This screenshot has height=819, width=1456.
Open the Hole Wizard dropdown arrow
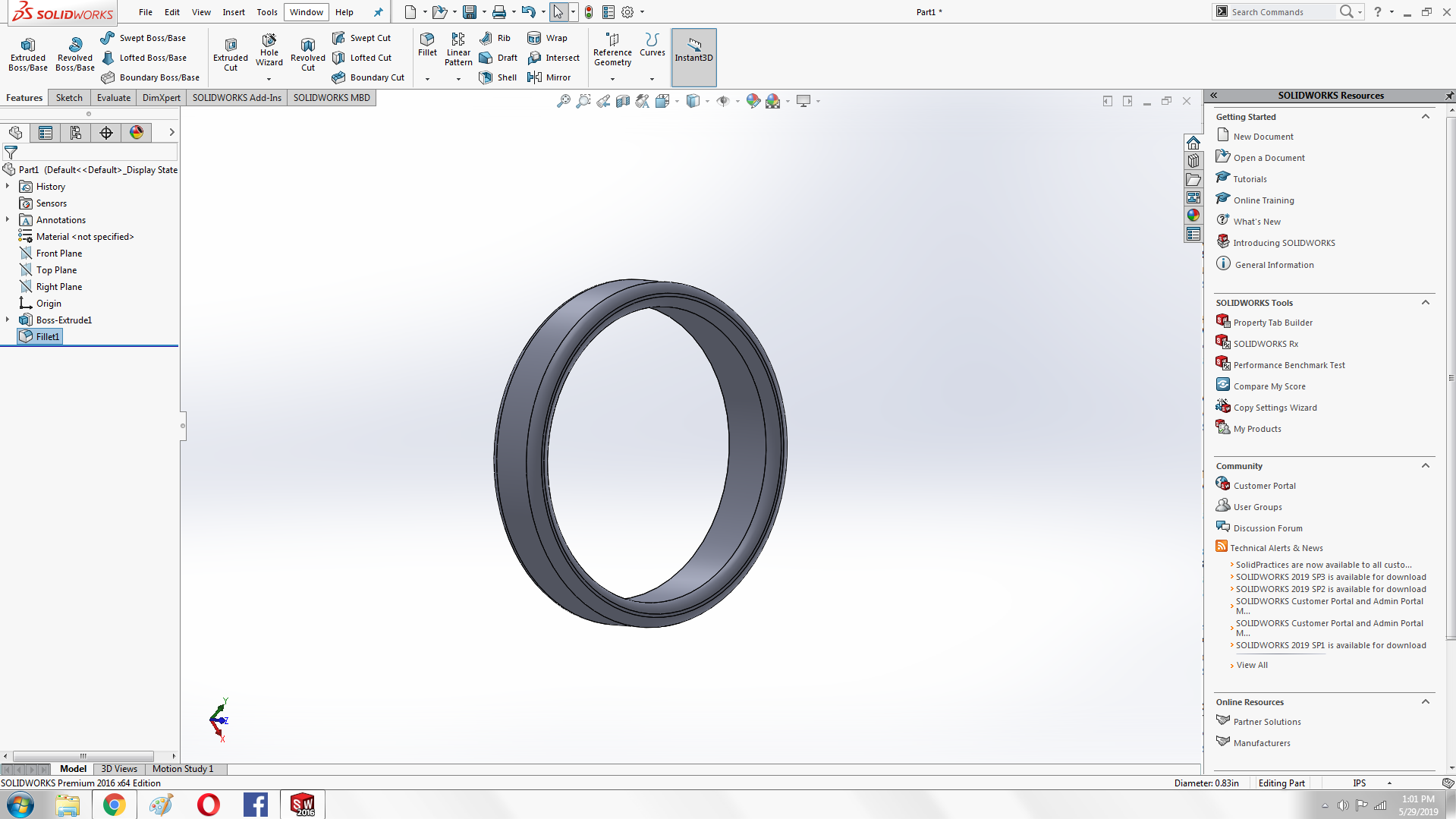269,79
